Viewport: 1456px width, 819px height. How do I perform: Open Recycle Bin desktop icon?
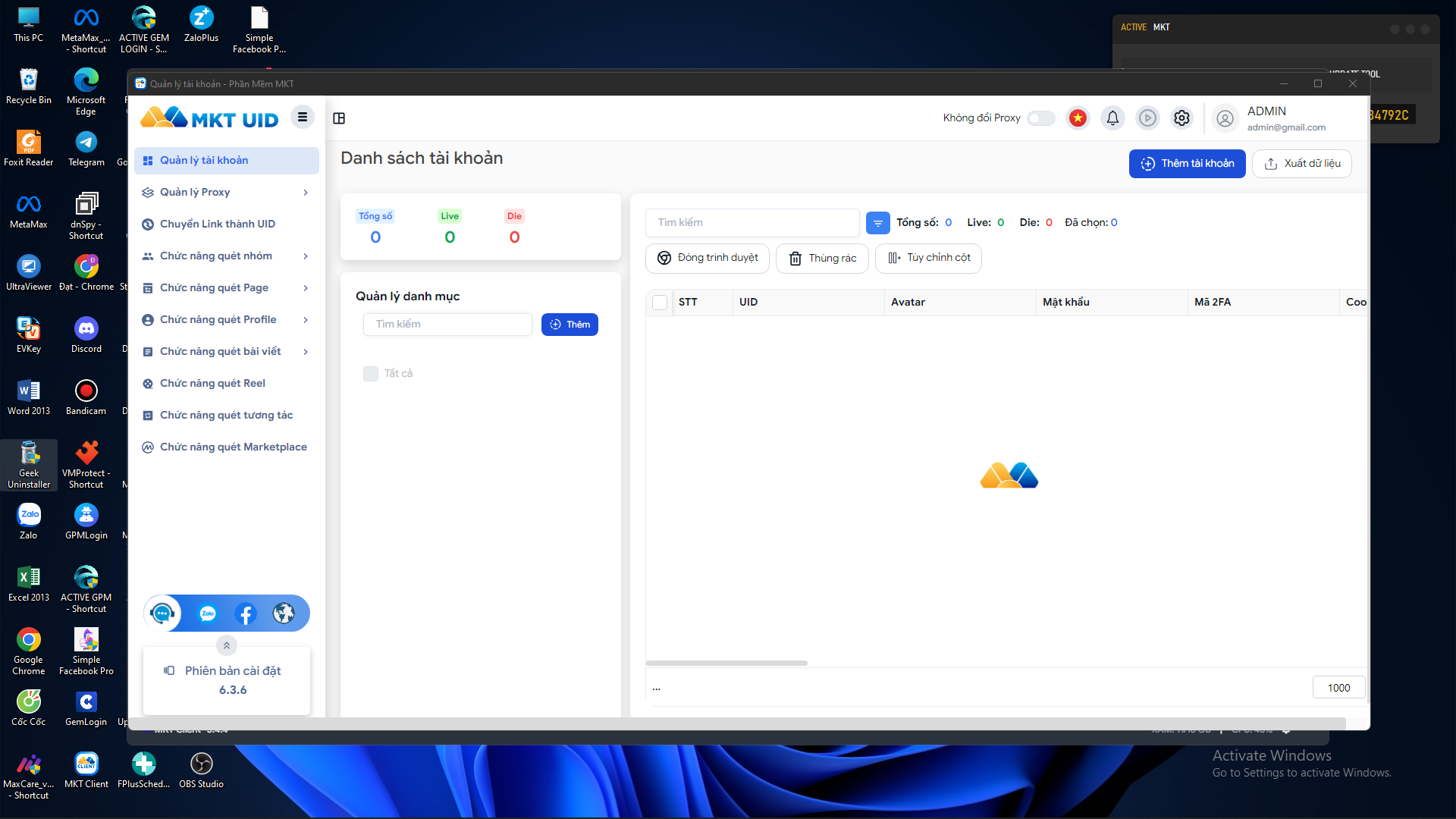pos(29,86)
